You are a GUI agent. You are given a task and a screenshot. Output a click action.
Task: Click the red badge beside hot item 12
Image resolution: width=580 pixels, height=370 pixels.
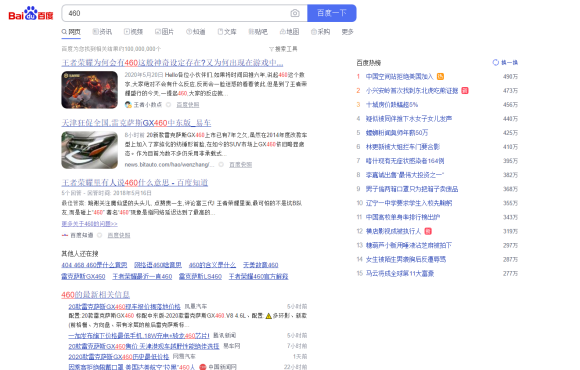pyautogui.click(x=428, y=231)
